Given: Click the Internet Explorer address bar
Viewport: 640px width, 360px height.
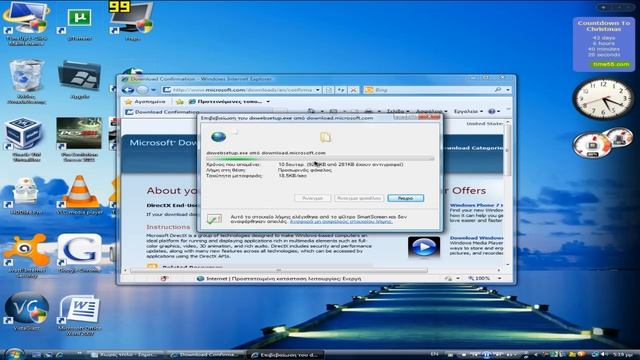Looking at the screenshot, I should (241, 90).
